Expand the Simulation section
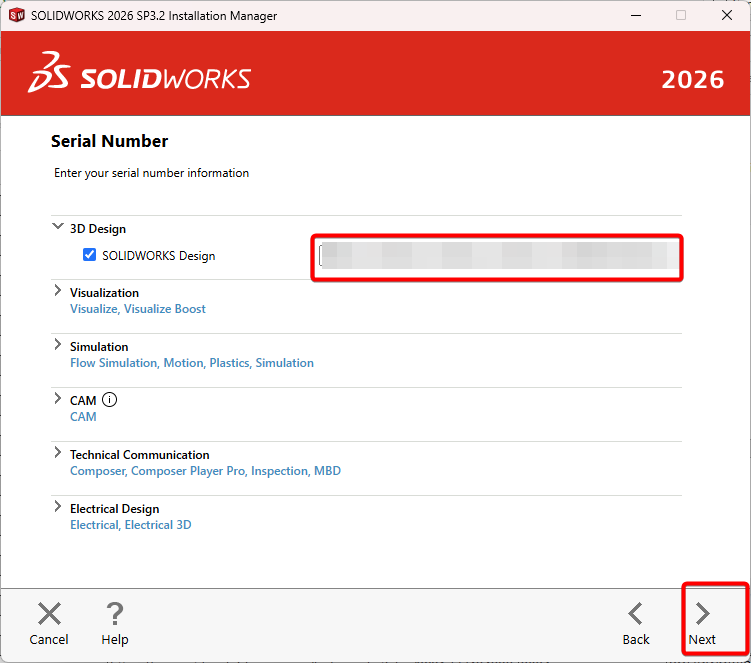 click(x=57, y=344)
